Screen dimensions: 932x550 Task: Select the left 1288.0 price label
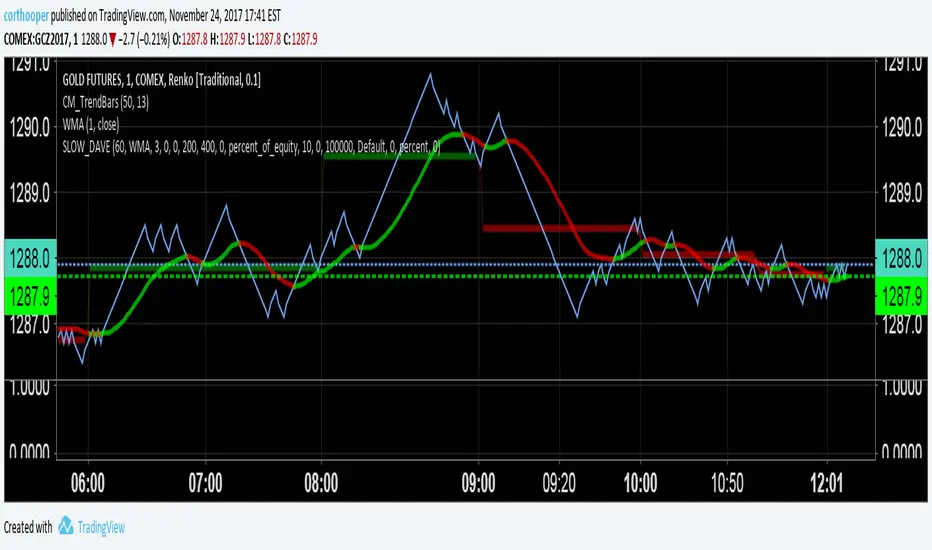(x=30, y=259)
